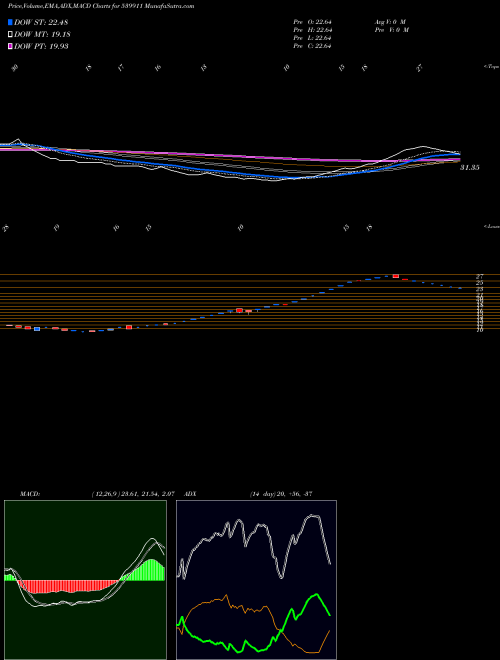Viewport: 500px width, 660px height.
Task: Select the 'DOW ST: 22.48' legend text
Action: 41,22
